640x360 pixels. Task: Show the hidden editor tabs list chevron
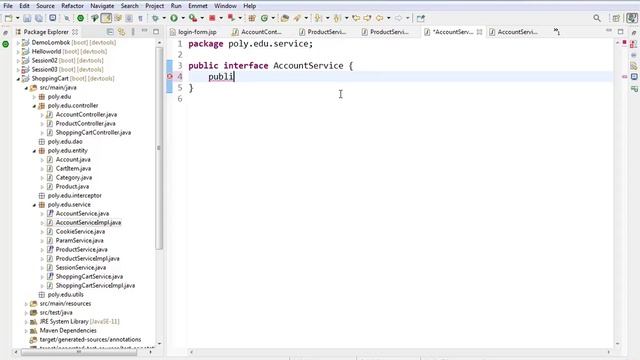pos(557,32)
